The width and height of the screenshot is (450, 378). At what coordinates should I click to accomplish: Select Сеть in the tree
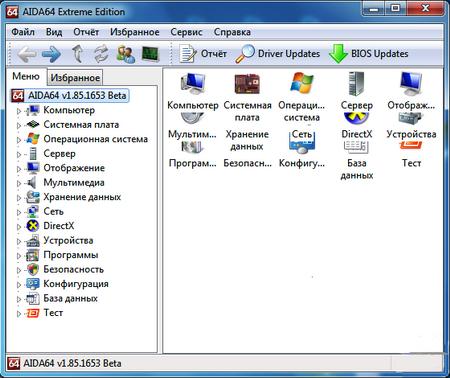tap(54, 211)
